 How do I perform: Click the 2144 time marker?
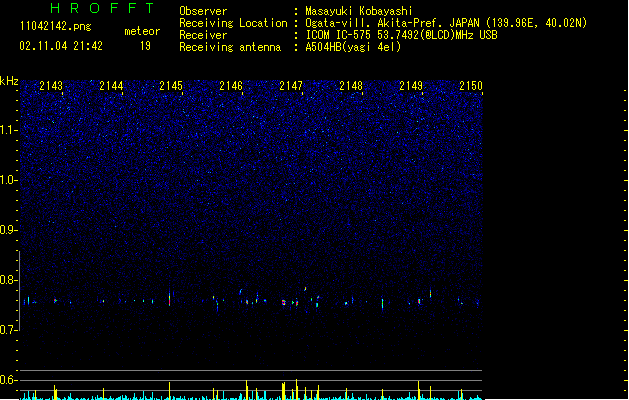[x=111, y=86]
